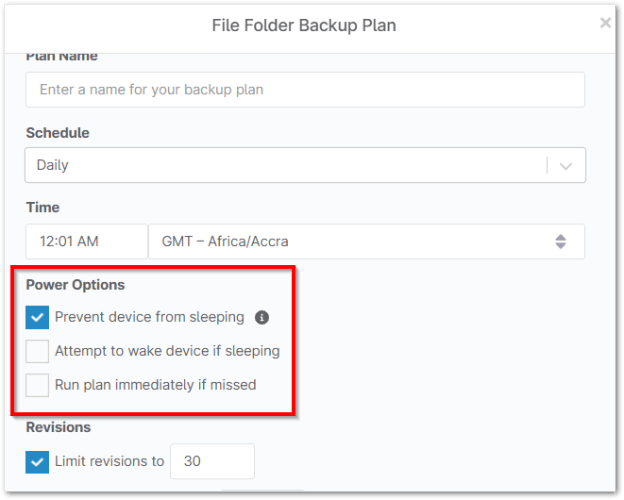Click the File Folder Backup Plan title
The height and width of the screenshot is (500, 624).
tap(304, 25)
